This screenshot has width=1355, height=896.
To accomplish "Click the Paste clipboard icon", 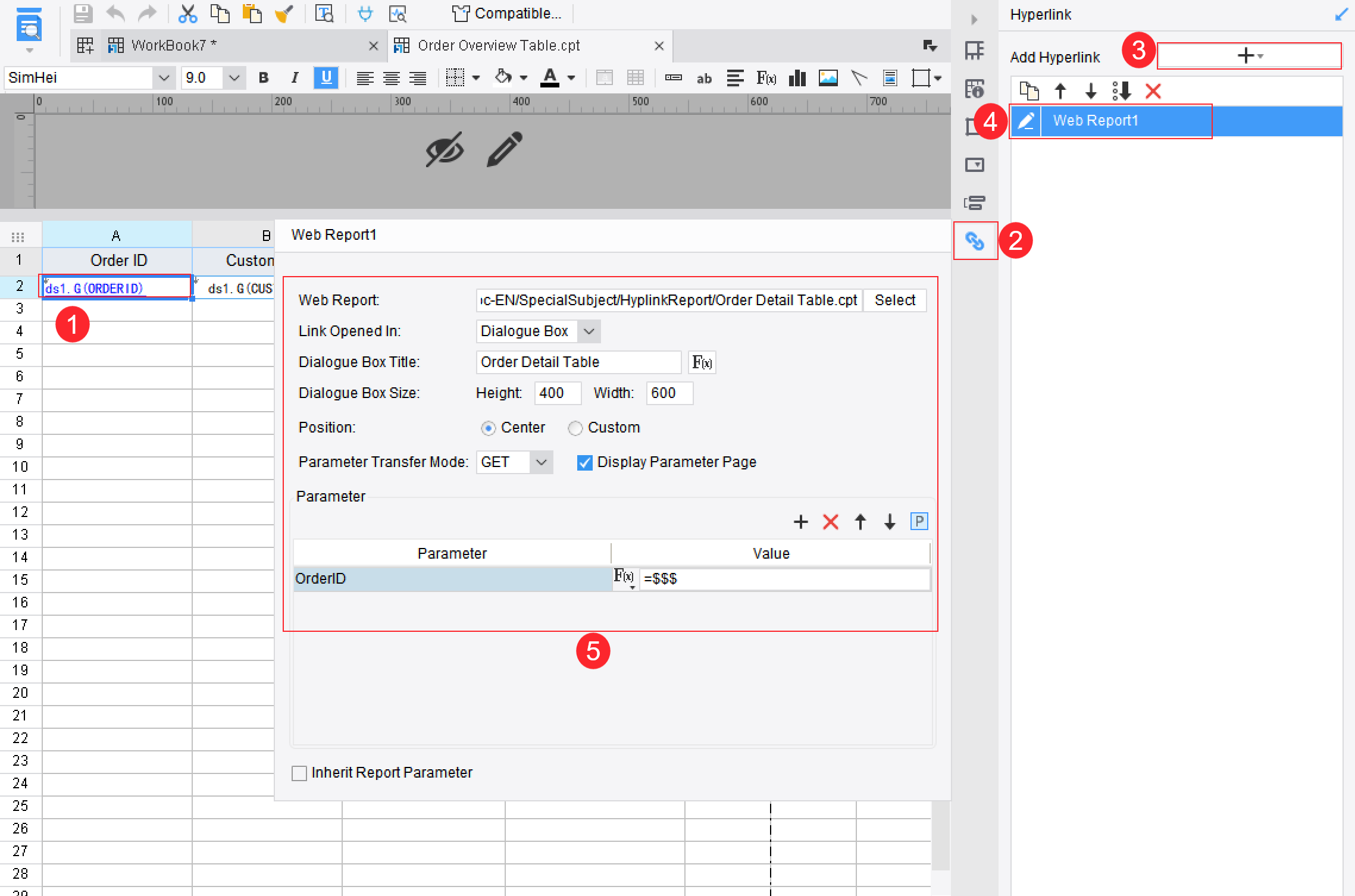I will pyautogui.click(x=252, y=13).
